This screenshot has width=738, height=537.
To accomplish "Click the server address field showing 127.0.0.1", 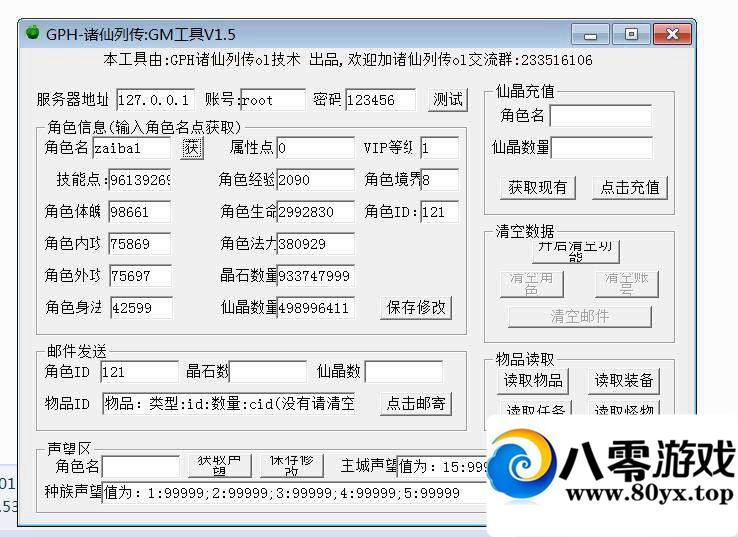I will pos(155,100).
